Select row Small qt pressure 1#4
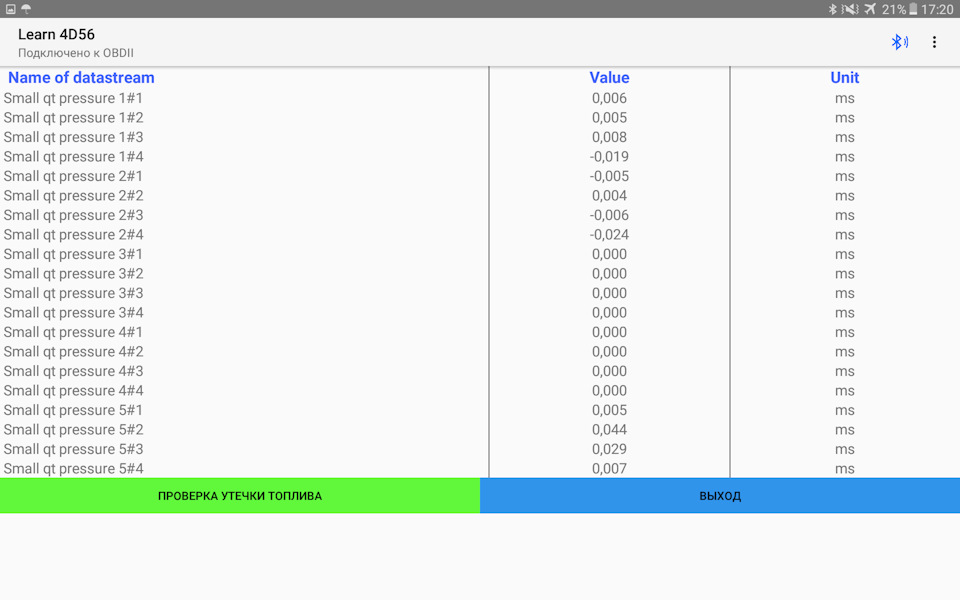Image resolution: width=960 pixels, height=600 pixels. point(480,157)
